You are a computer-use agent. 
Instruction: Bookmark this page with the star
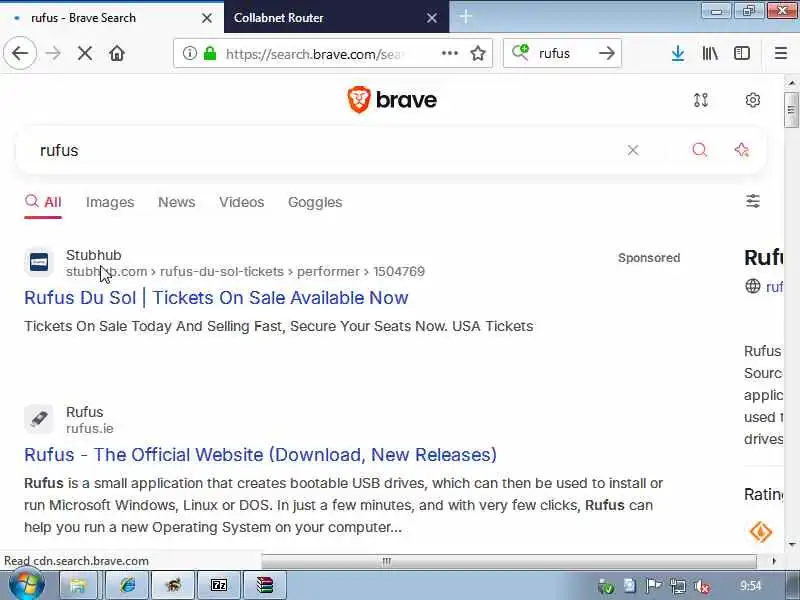[478, 53]
